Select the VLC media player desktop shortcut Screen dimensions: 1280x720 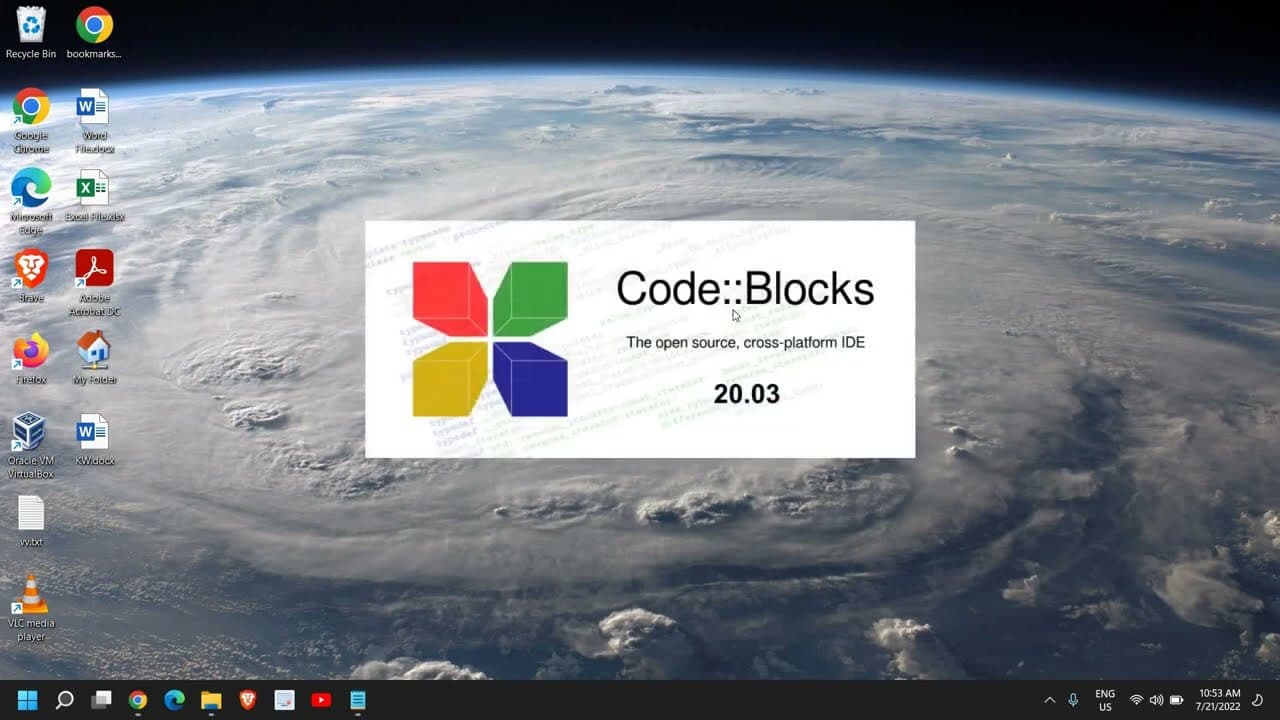click(x=31, y=609)
